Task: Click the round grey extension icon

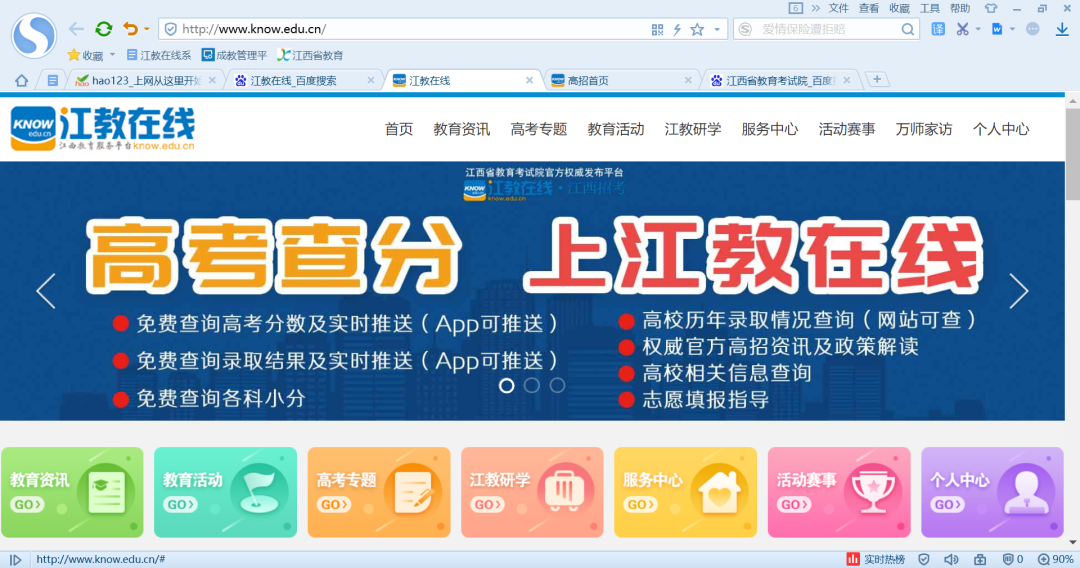Action: click(1032, 29)
